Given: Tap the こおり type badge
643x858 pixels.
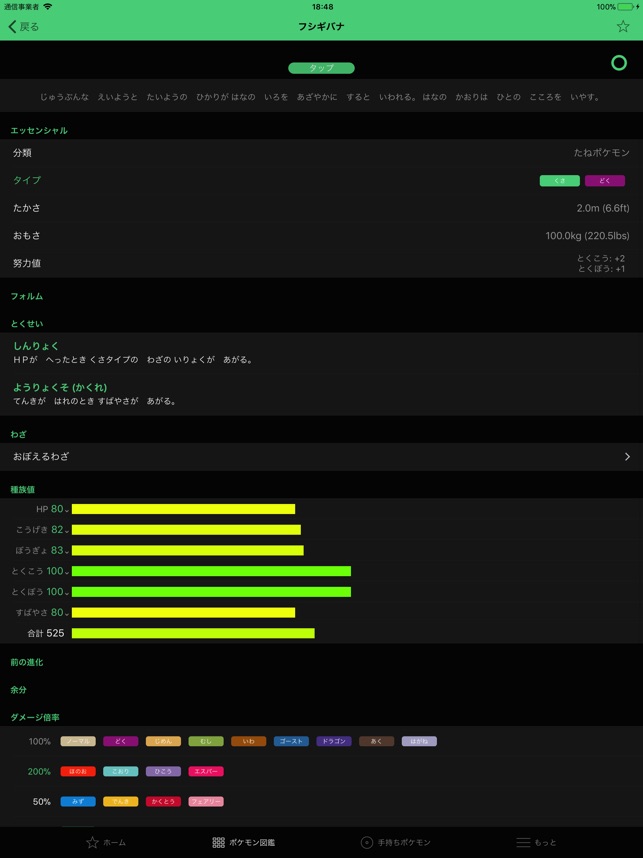Looking at the screenshot, I should 120,772.
